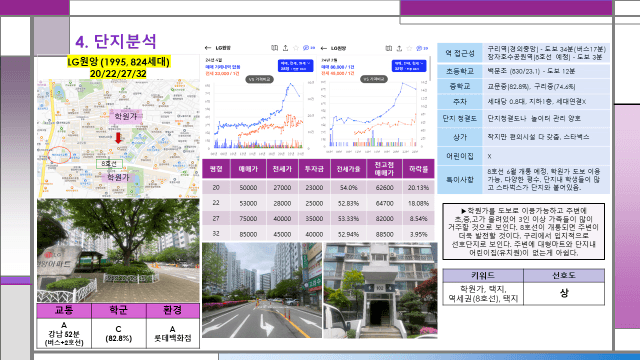This screenshot has width=640, height=360.
Task: Expand blue 매매/전세 dropdown in left panel
Action: [296, 66]
